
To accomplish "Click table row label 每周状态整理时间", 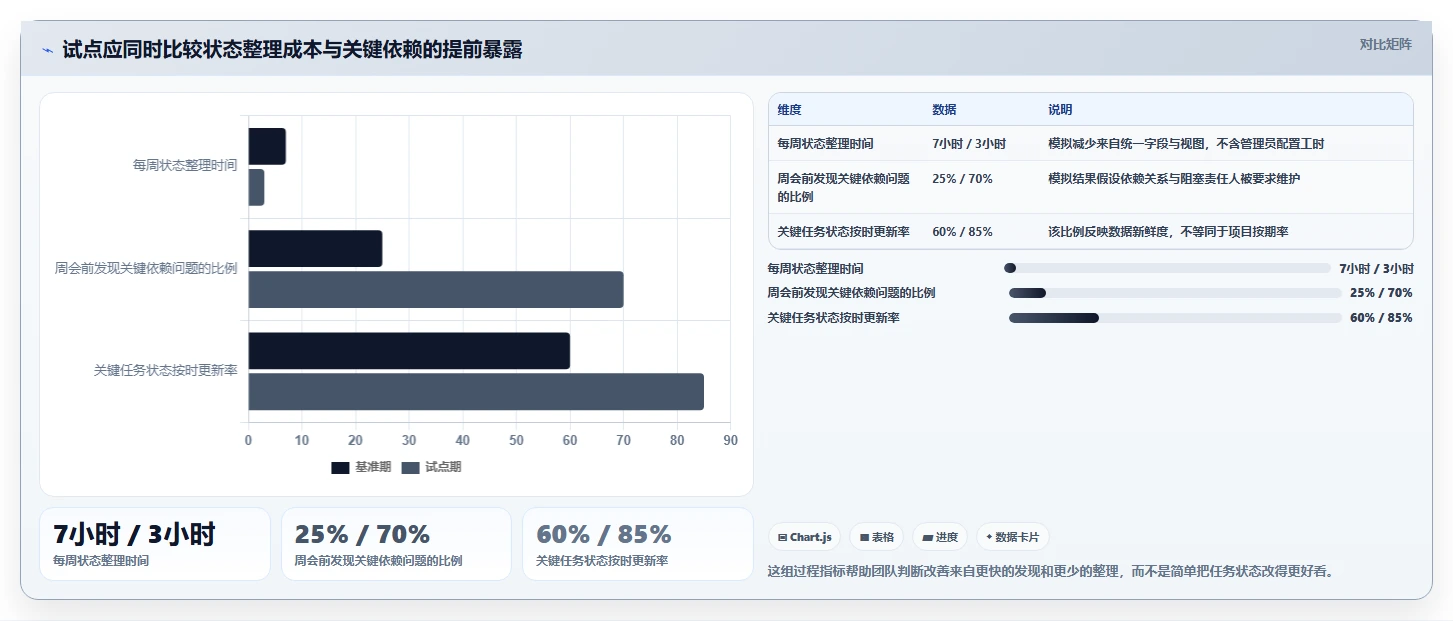I will pyautogui.click(x=825, y=144).
